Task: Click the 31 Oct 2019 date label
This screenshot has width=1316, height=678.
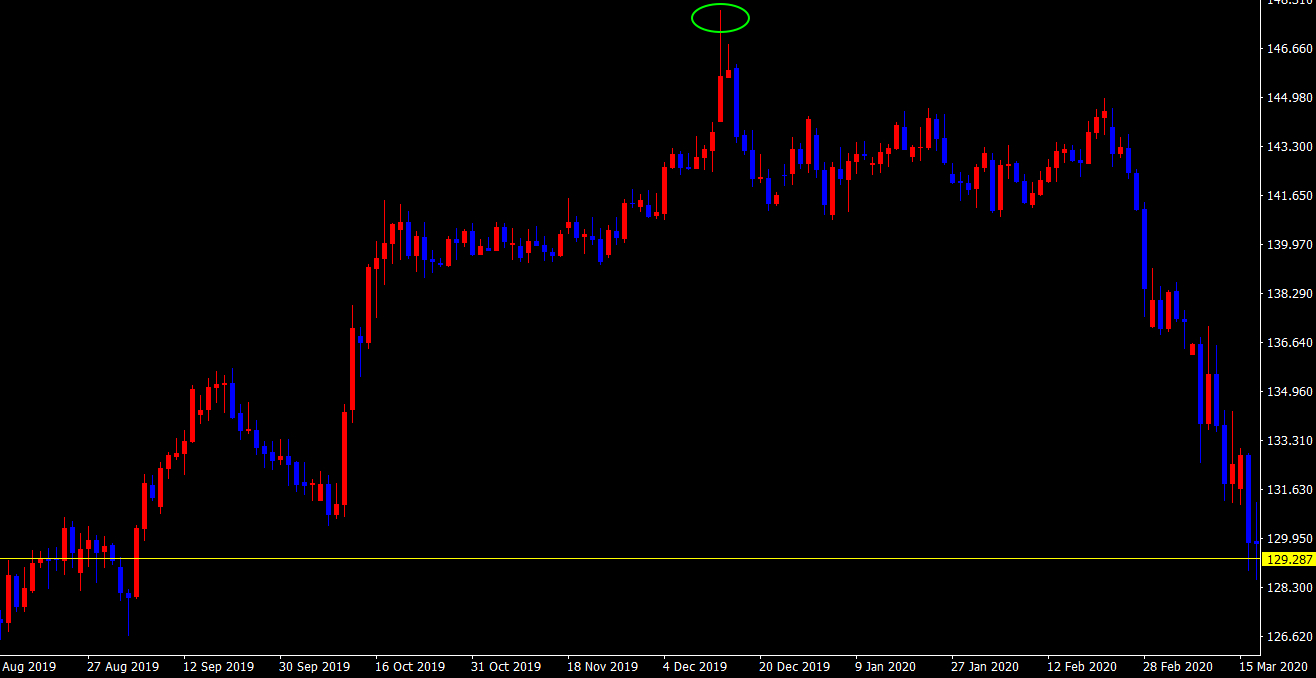Action: click(506, 667)
